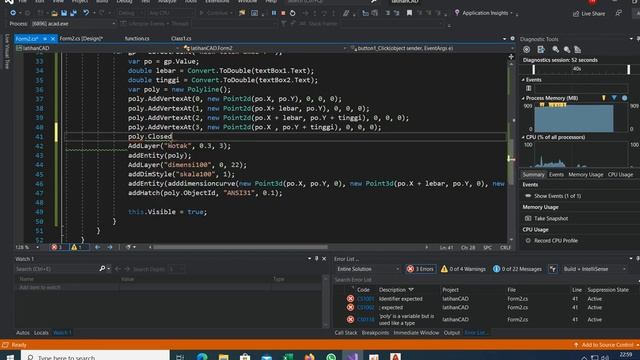This screenshot has width=640, height=360.
Task: Switch to the Call Stack tab
Action: click(x=346, y=333)
